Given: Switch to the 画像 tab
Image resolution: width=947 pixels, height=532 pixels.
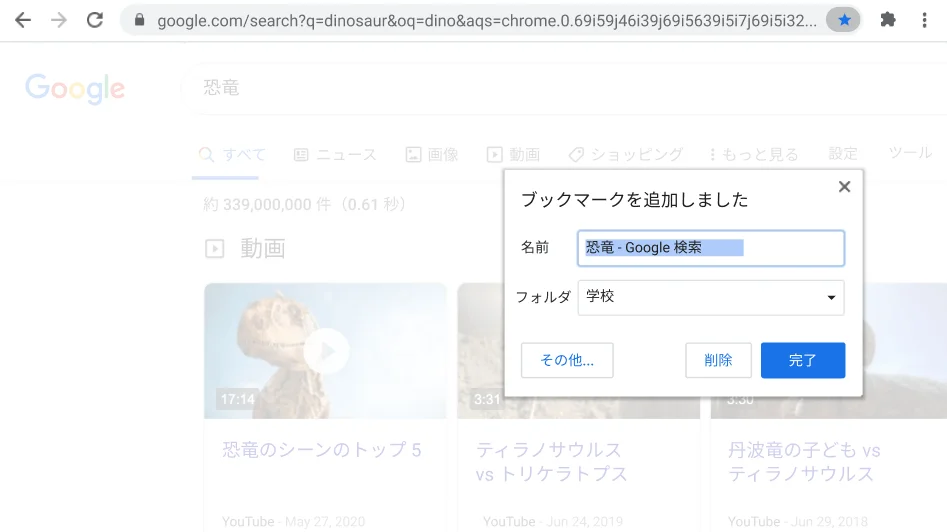Looking at the screenshot, I should (432, 155).
